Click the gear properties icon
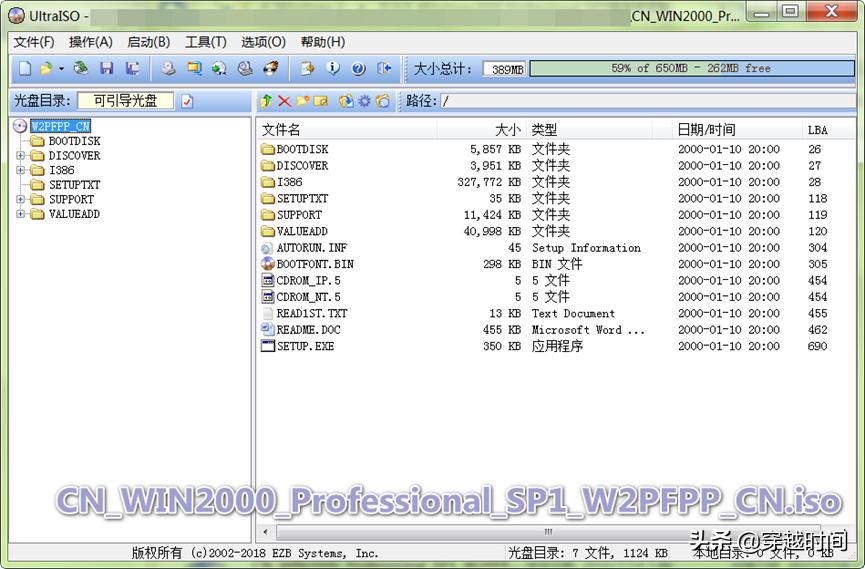Screen dimensions: 865x569 pyautogui.click(x=365, y=101)
